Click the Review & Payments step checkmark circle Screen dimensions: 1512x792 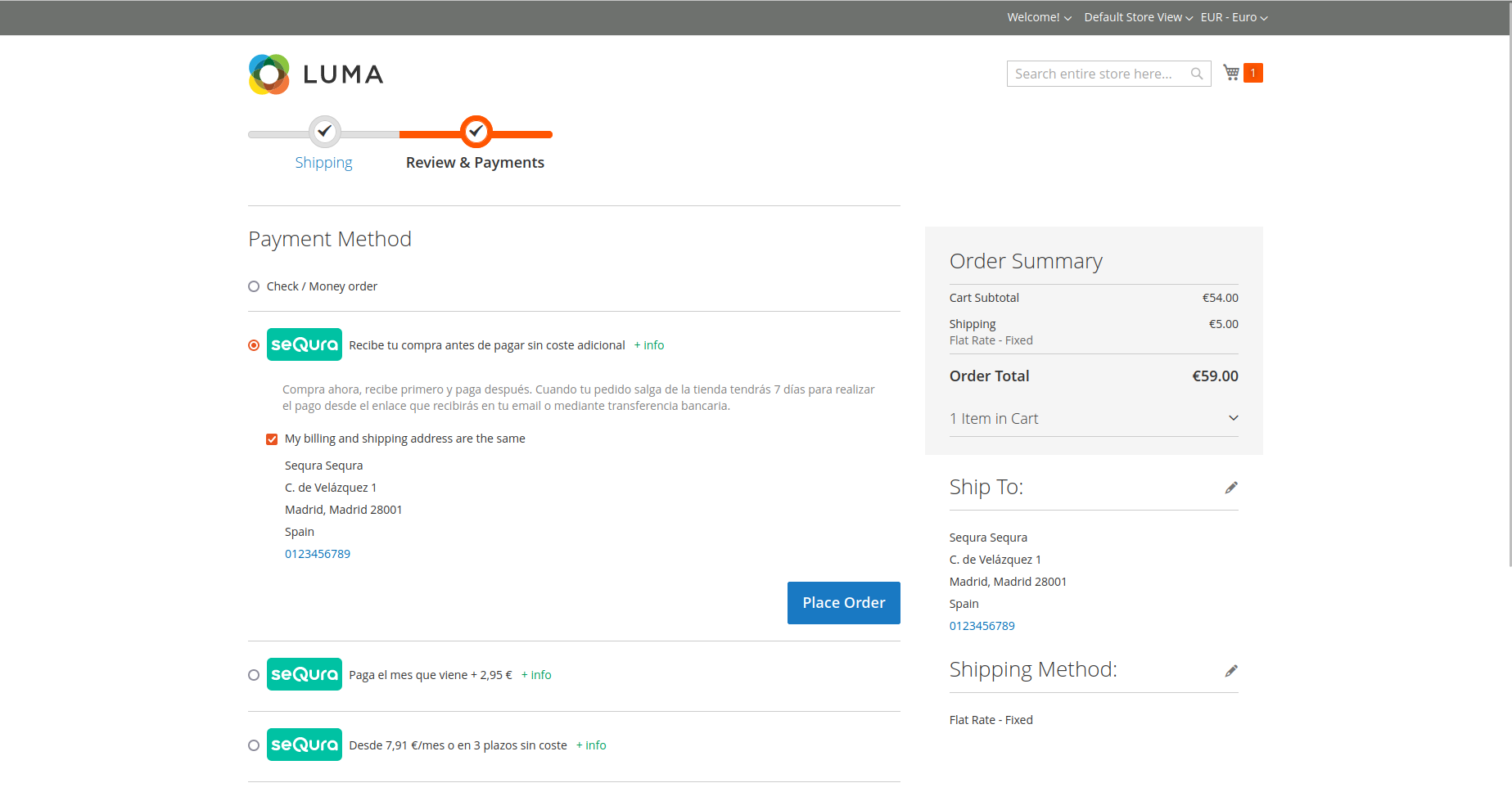(476, 131)
